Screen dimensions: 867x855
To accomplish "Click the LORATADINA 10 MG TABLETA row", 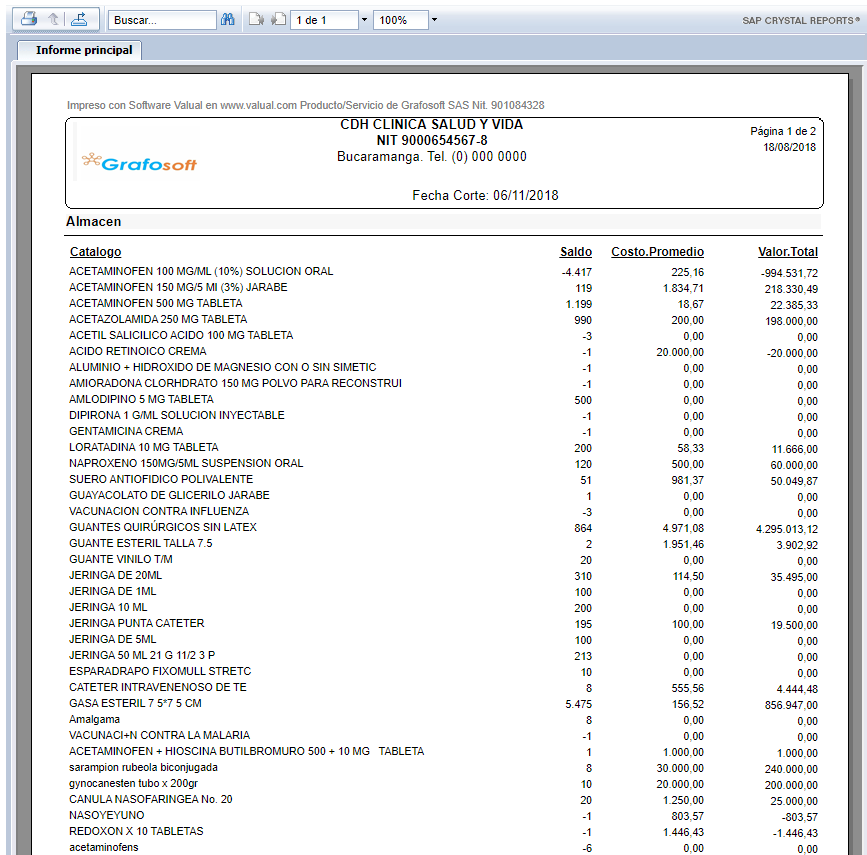I will point(143,447).
